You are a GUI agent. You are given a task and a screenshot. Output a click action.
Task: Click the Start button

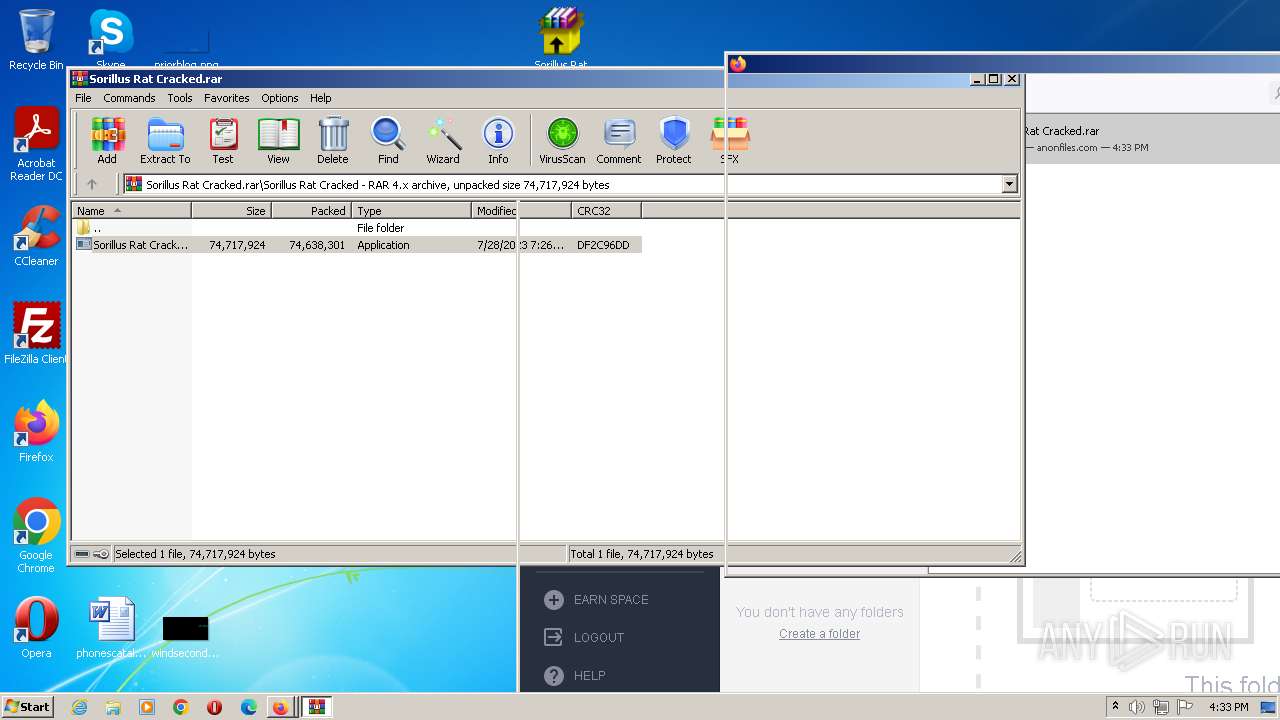pyautogui.click(x=28, y=707)
